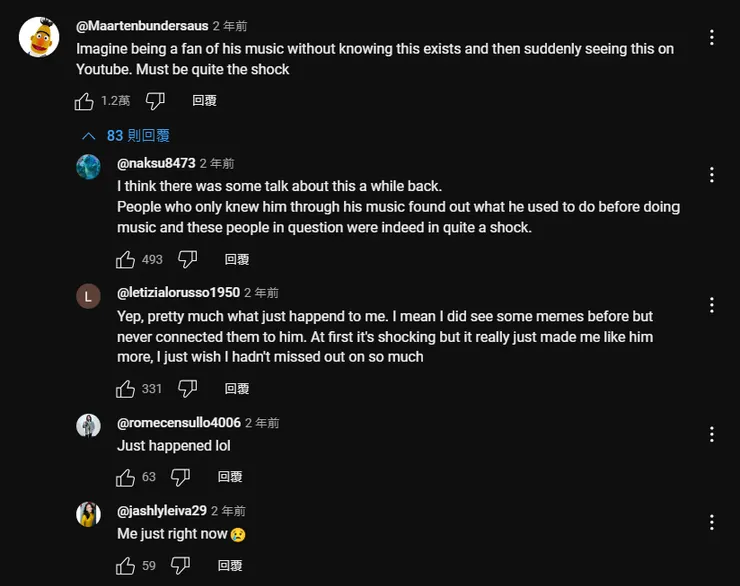This screenshot has height=586, width=740.
Task: Like jashlyleiva29's reply
Action: (126, 566)
